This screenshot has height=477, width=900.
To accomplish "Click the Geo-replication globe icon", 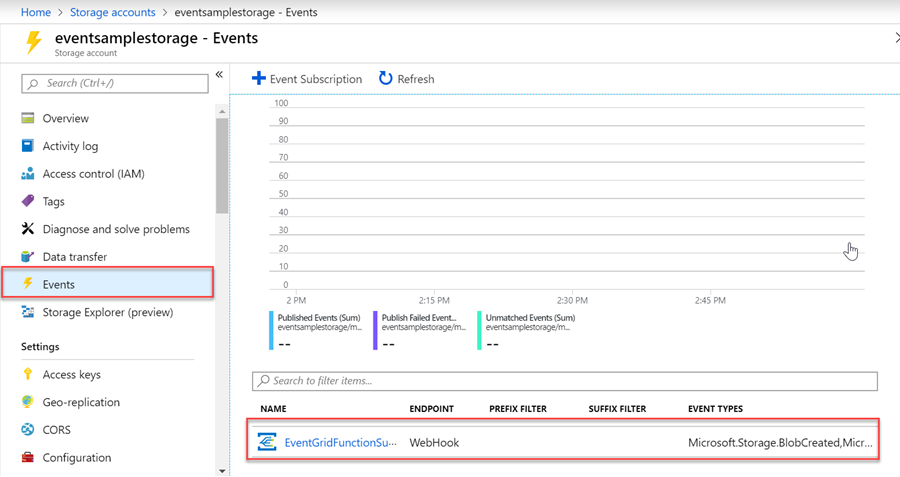I will [x=28, y=401].
